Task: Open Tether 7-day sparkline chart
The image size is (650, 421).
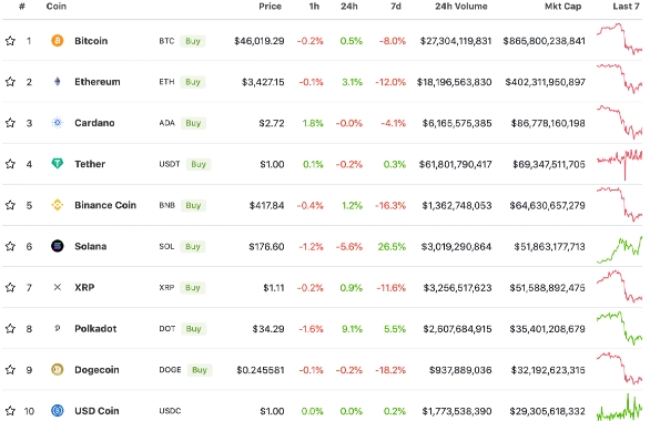Action: [x=619, y=165]
